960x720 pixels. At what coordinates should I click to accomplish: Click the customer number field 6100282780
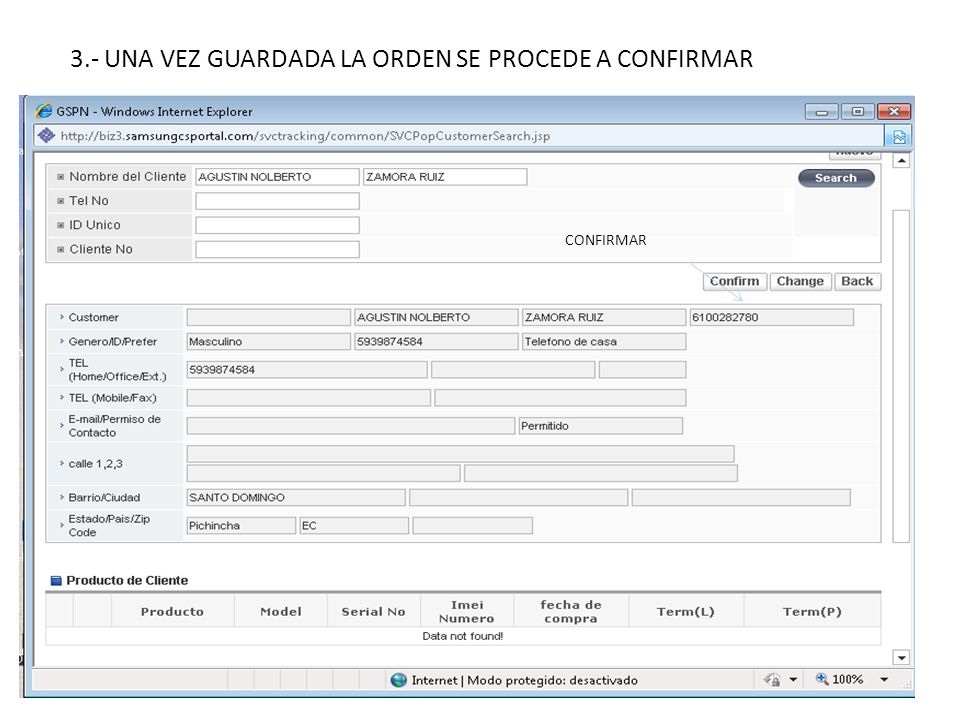[771, 317]
